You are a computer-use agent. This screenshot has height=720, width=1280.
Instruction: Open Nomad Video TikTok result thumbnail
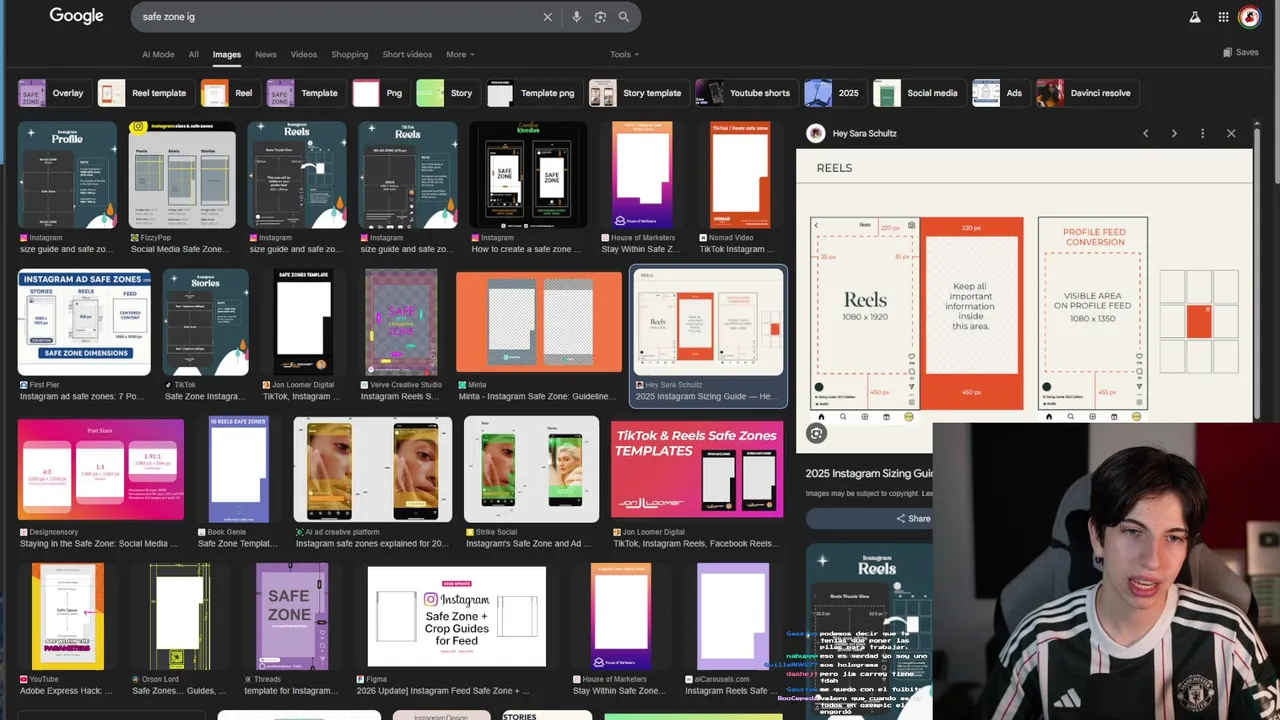click(741, 175)
